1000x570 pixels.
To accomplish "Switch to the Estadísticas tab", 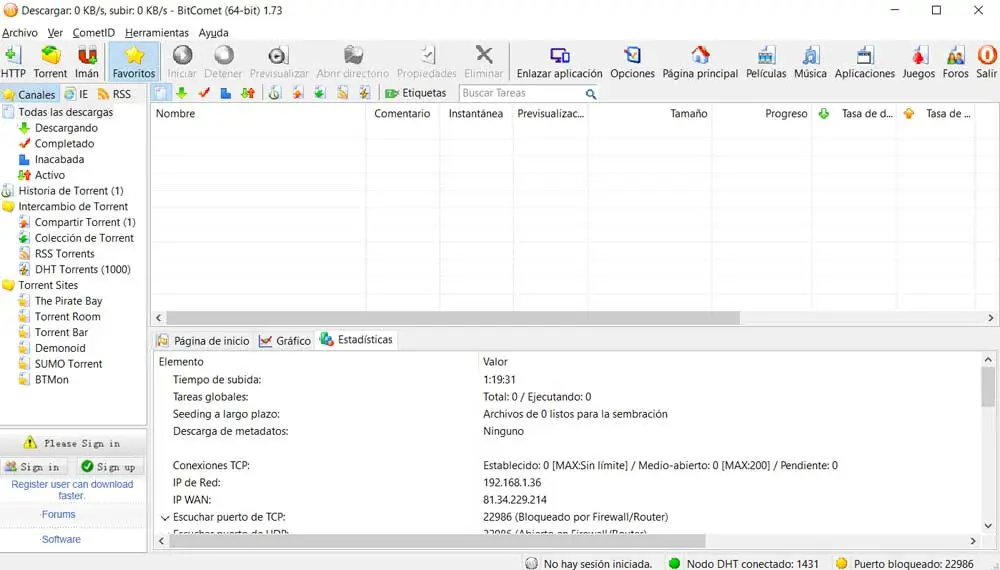I will click(357, 340).
